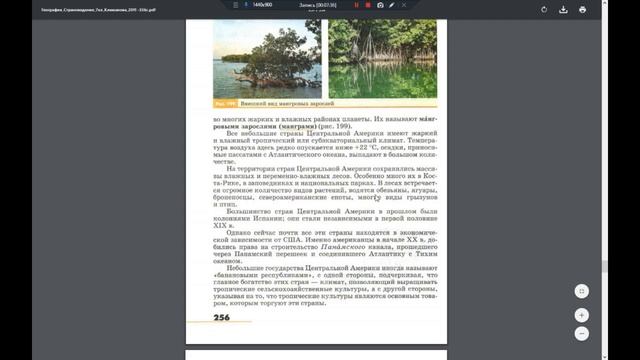Click the italic word 'Панамского' in text
Image resolution: width=640 pixels, height=360 pixels.
343,247
